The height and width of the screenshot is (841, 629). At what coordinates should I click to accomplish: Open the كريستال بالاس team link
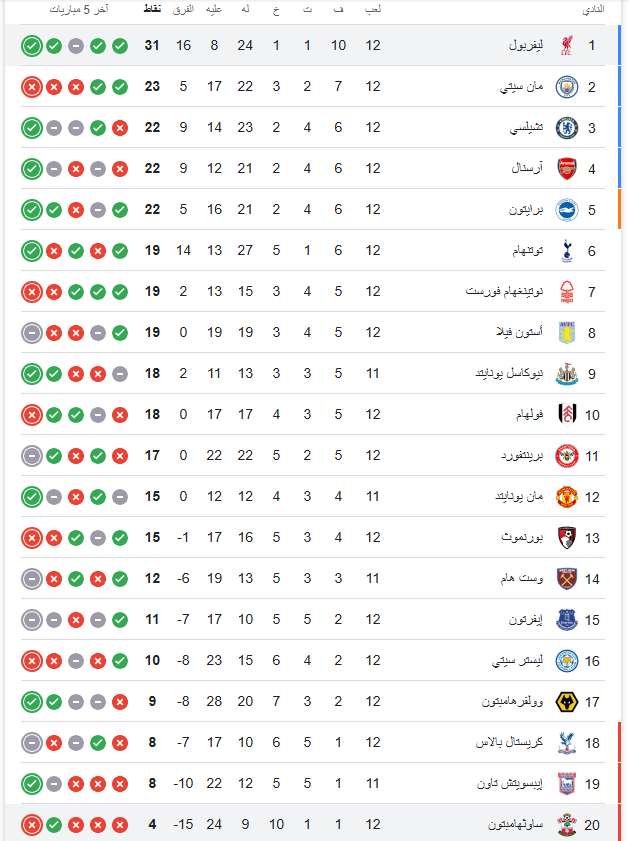[509, 742]
